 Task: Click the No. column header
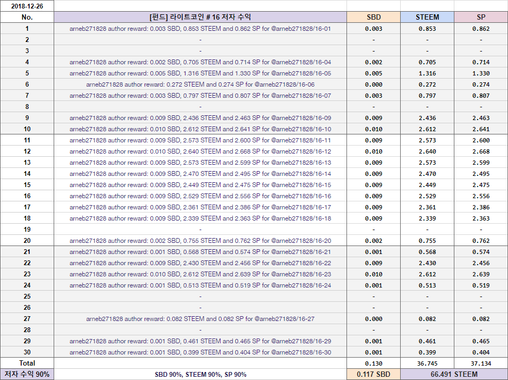pyautogui.click(x=27, y=17)
